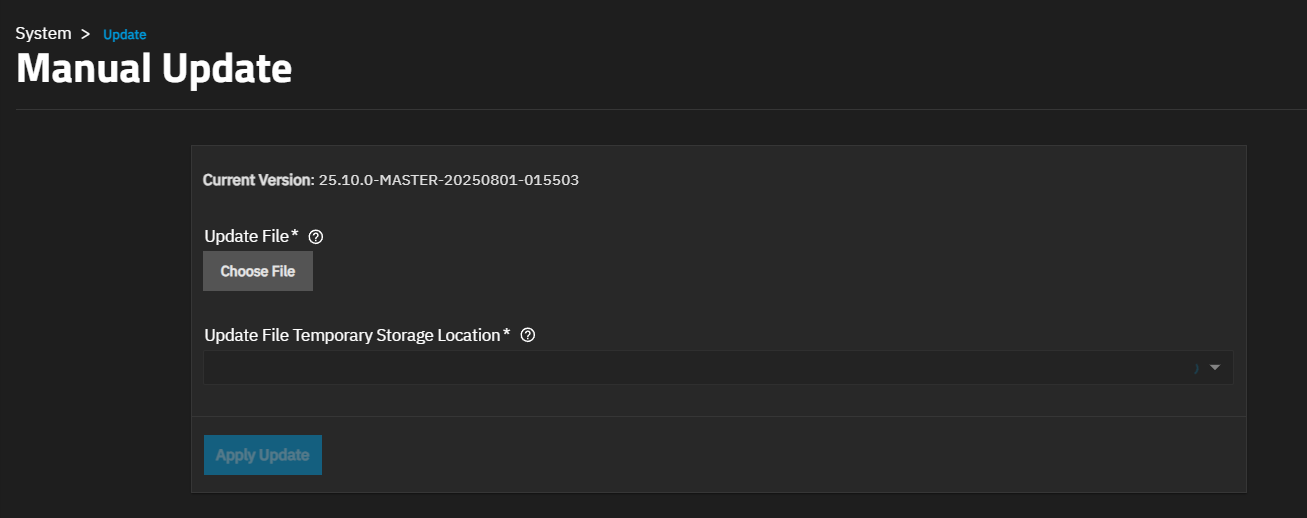Click the loading spinner in the dropdown
Screen dimensions: 1307x518
(x=1196, y=368)
